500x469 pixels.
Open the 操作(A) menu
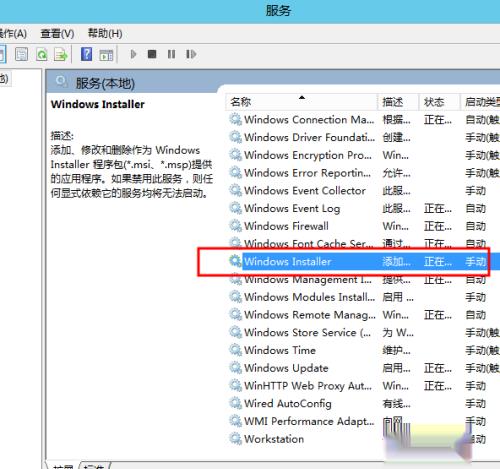(x=13, y=34)
